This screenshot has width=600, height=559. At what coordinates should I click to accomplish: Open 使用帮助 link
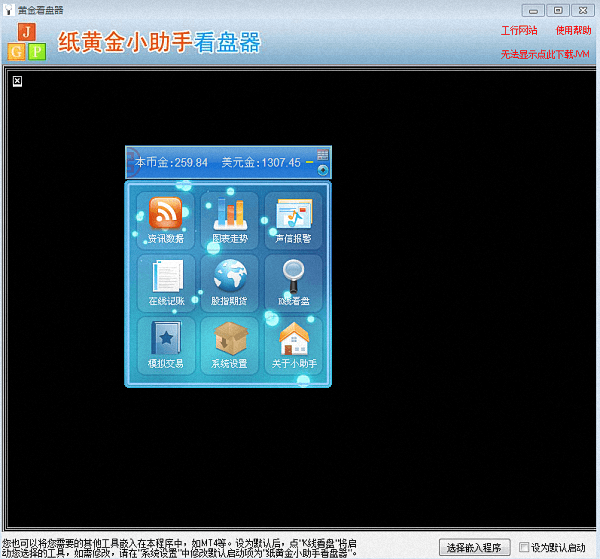pos(573,30)
